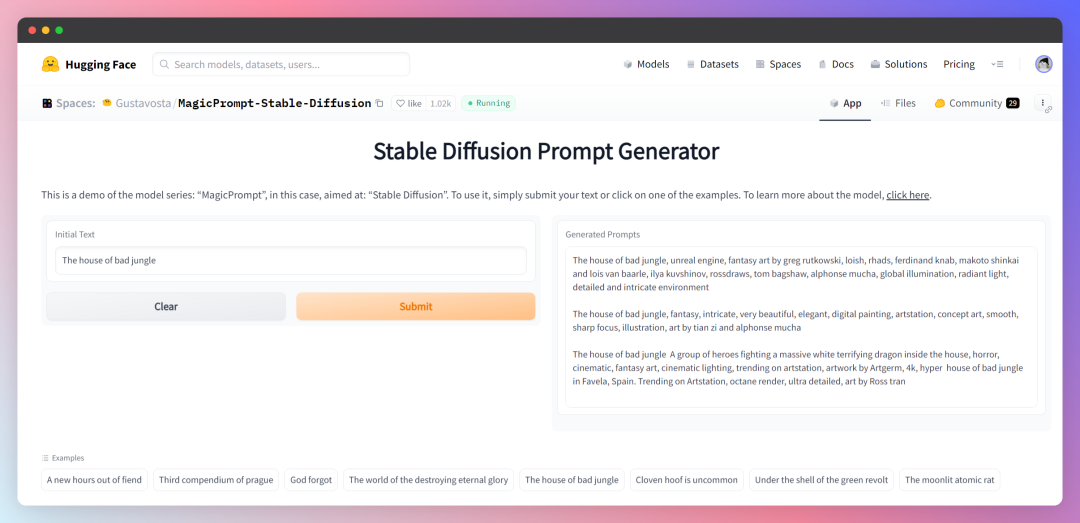Open the Docs page
Screen dimensions: 1080x523
835,64
